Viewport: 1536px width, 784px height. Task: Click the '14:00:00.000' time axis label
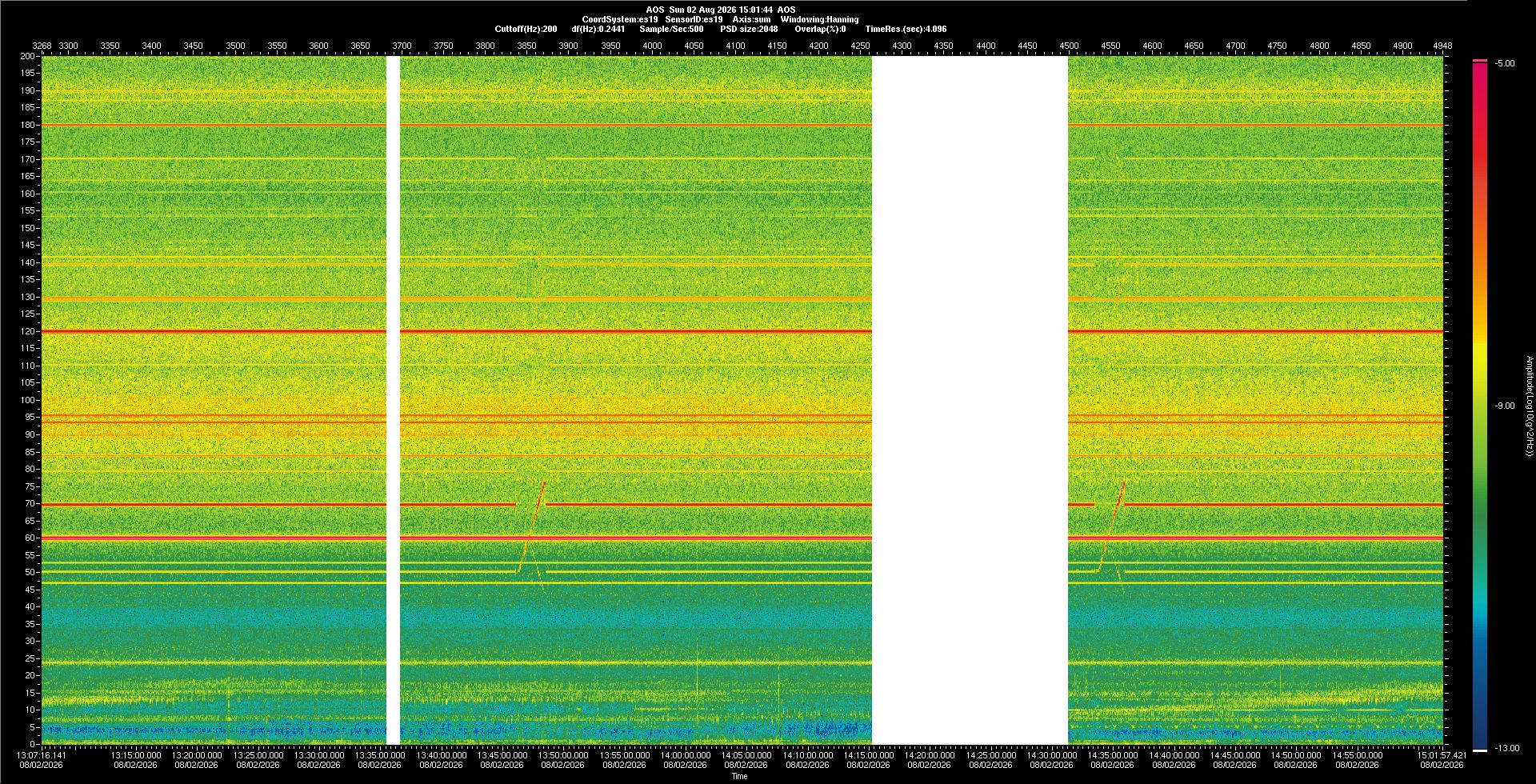[x=686, y=754]
